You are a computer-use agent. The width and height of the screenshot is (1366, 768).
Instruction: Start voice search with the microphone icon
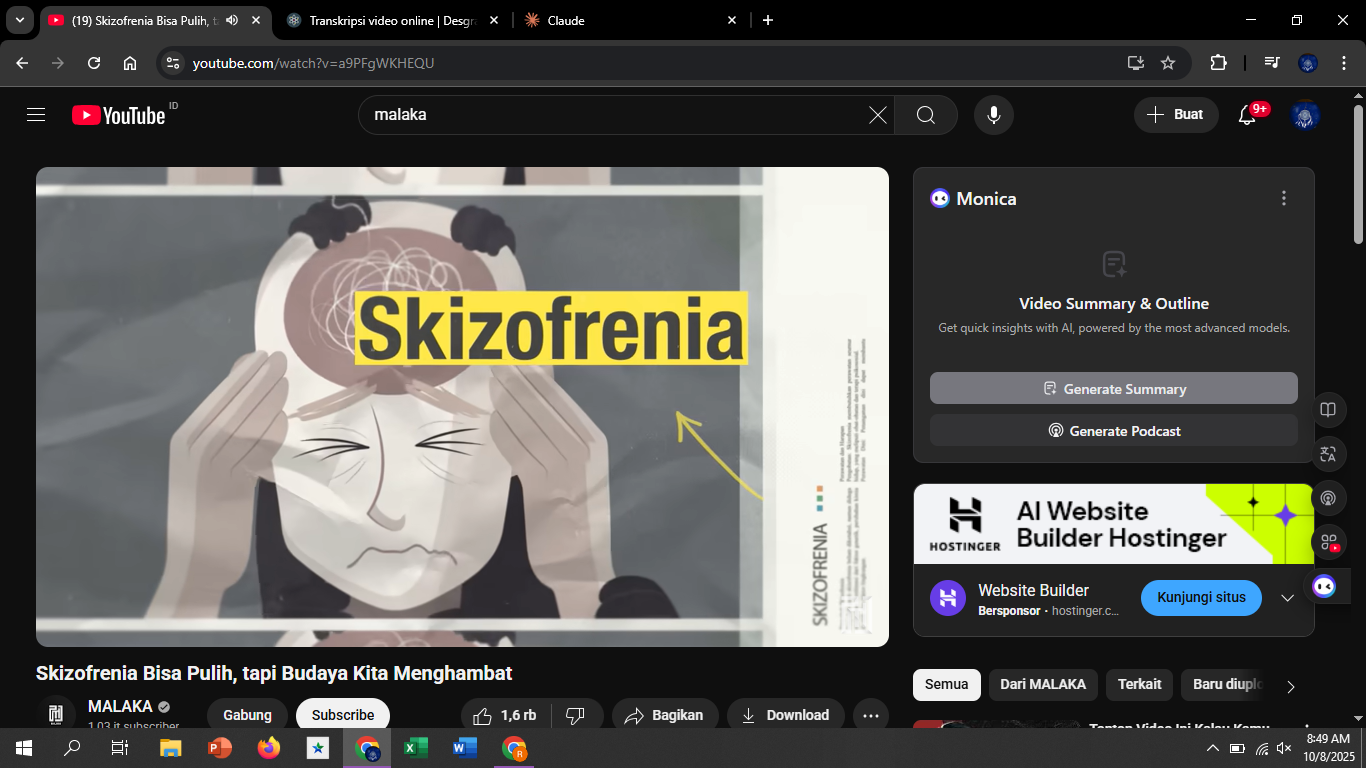point(994,115)
